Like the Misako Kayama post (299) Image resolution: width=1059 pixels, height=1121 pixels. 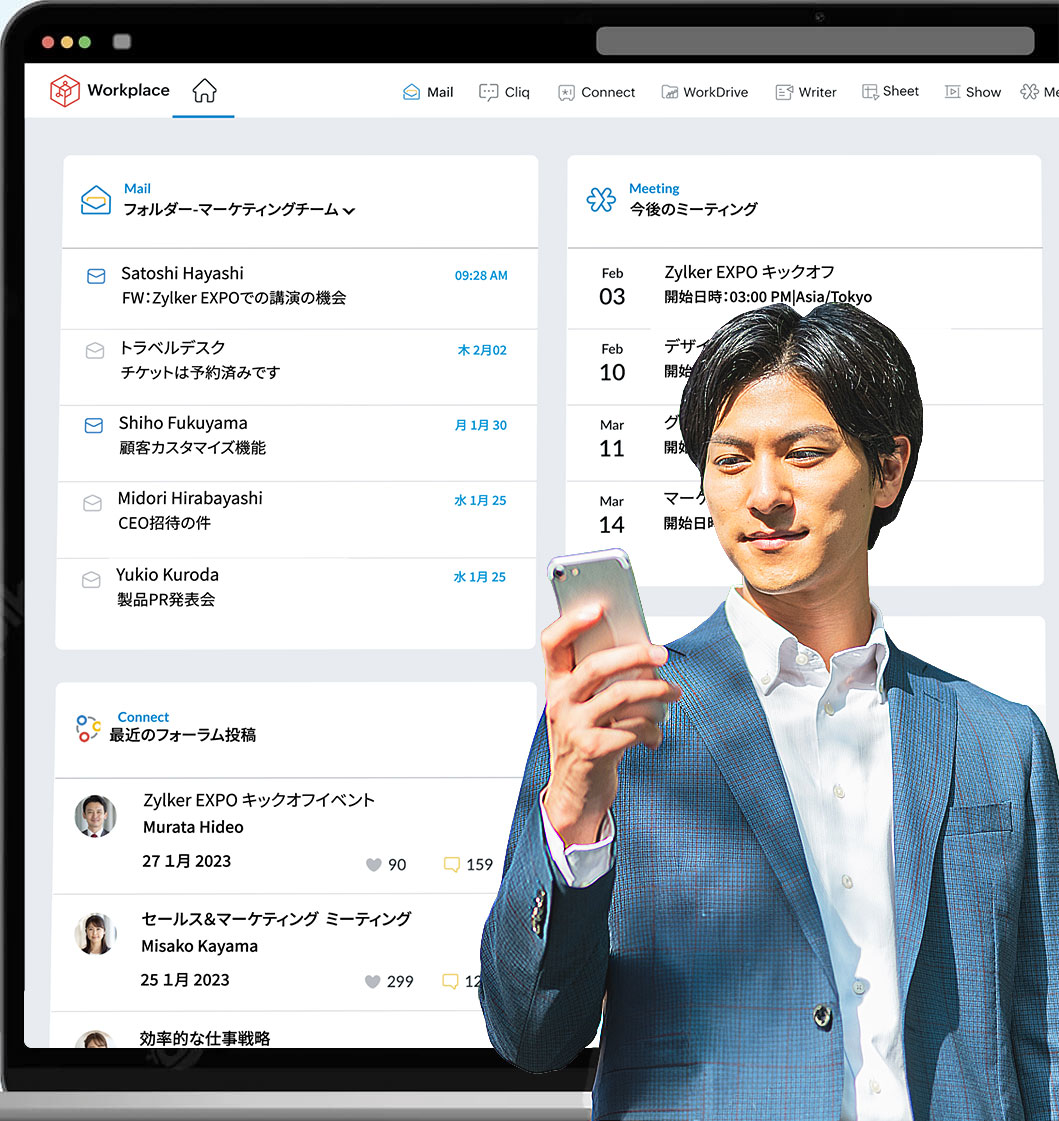(x=388, y=981)
